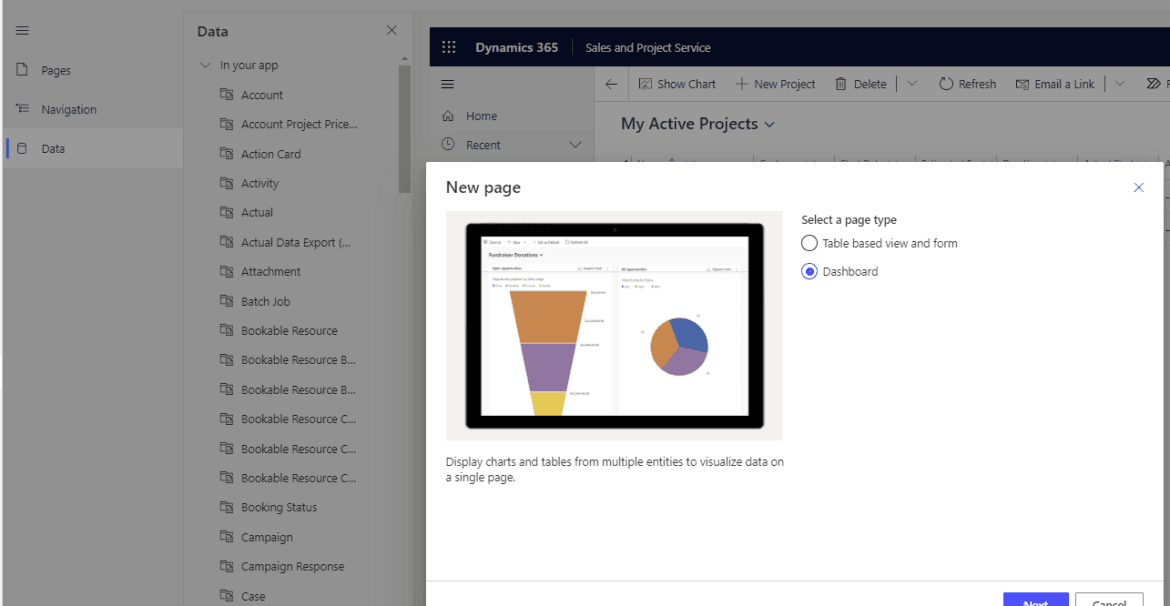This screenshot has height=606, width=1170.
Task: Click the table icon beside Booking Status
Action: click(226, 507)
